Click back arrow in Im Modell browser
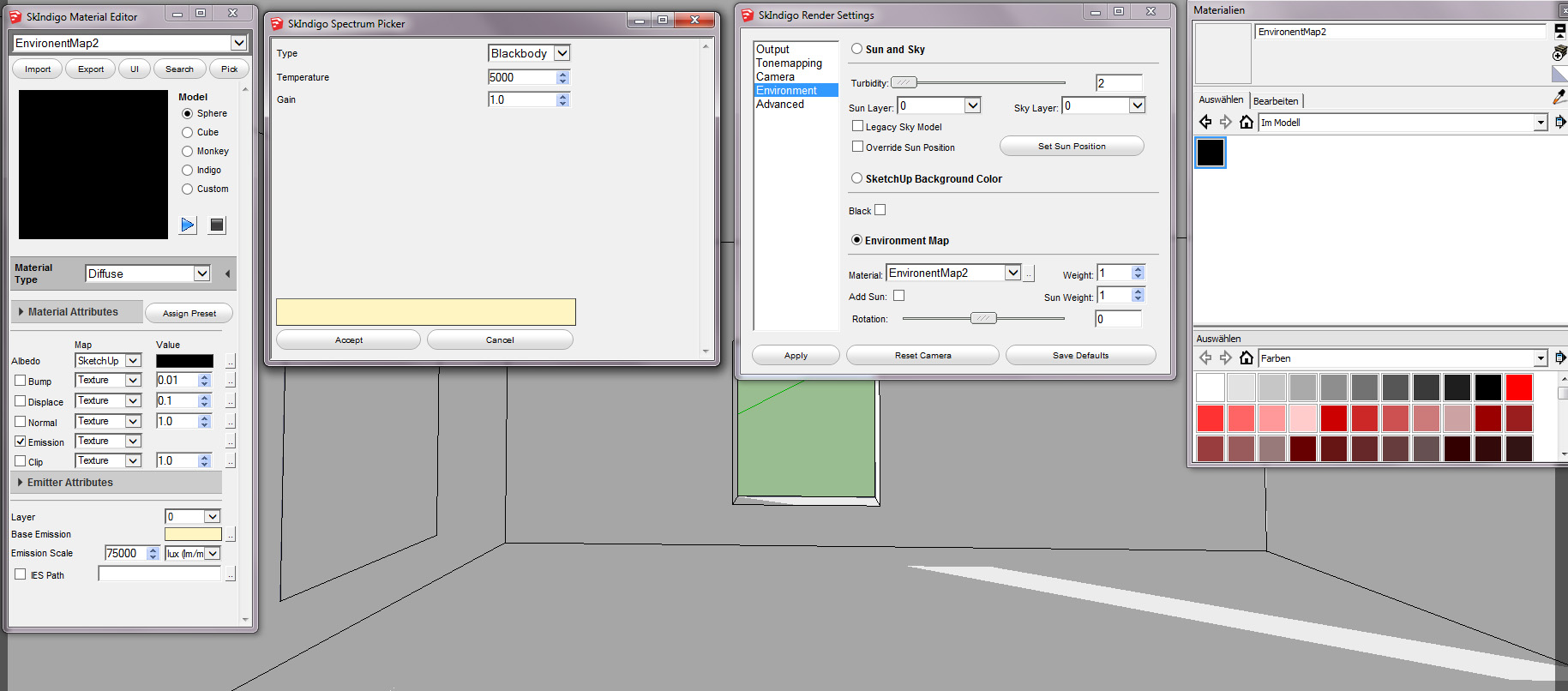 click(x=1205, y=122)
